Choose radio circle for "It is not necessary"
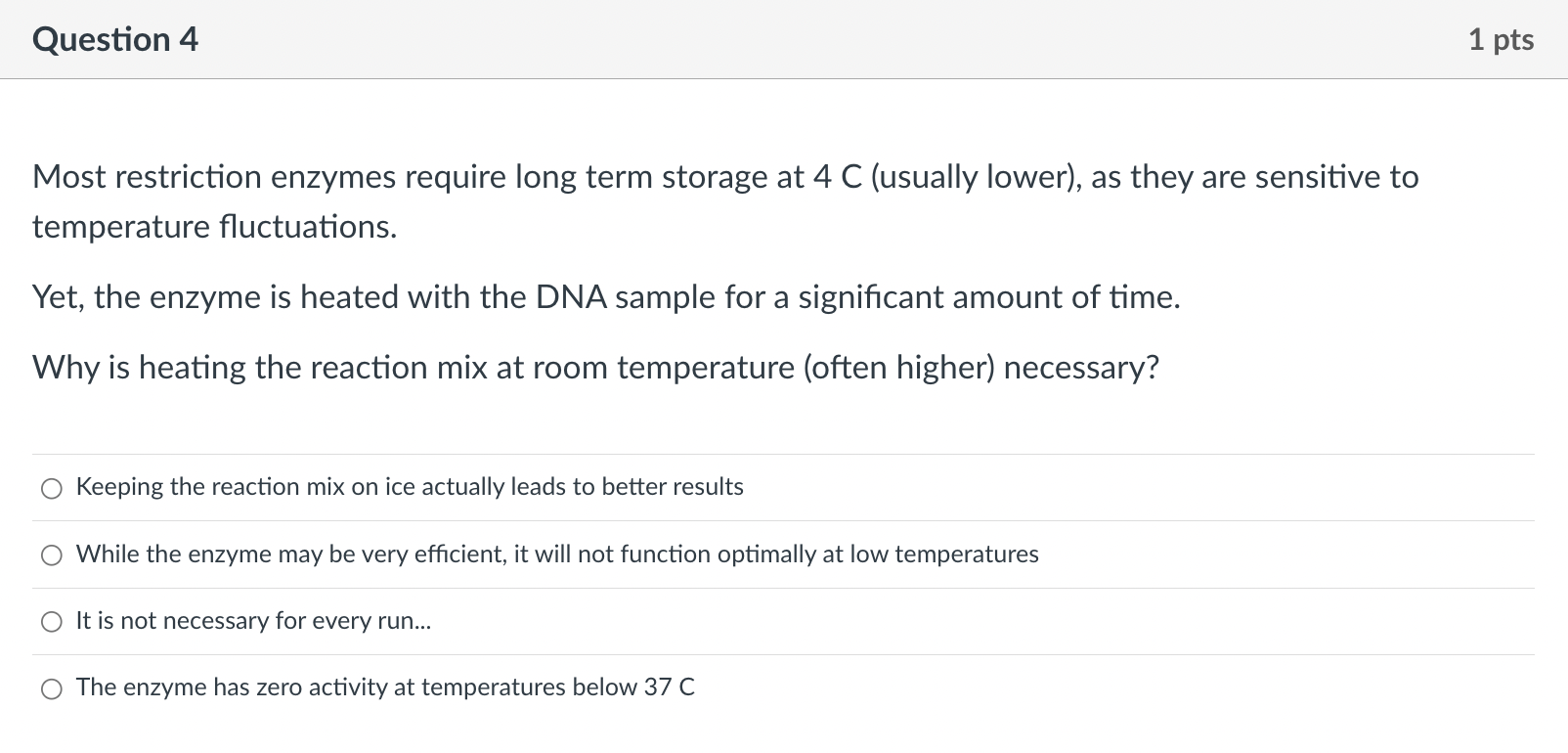Screen dimensions: 1568x753 coord(52,622)
